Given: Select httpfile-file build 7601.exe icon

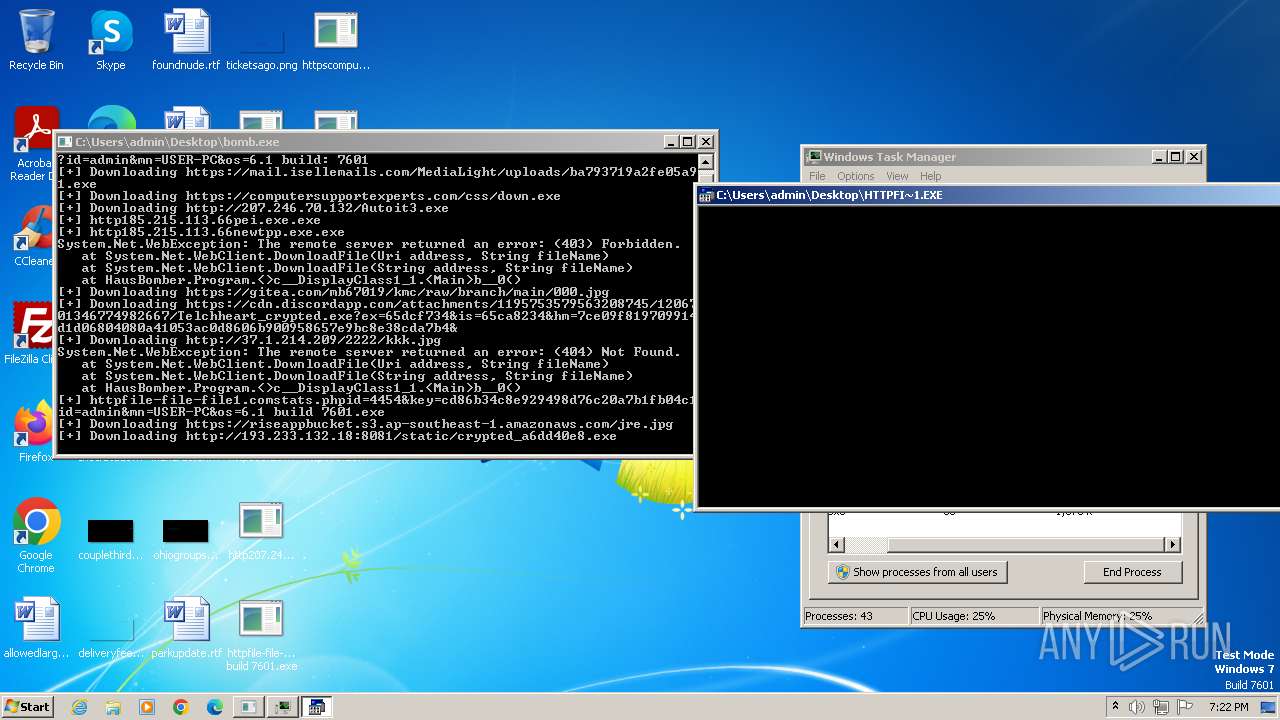Looking at the screenshot, I should pyautogui.click(x=261, y=635).
